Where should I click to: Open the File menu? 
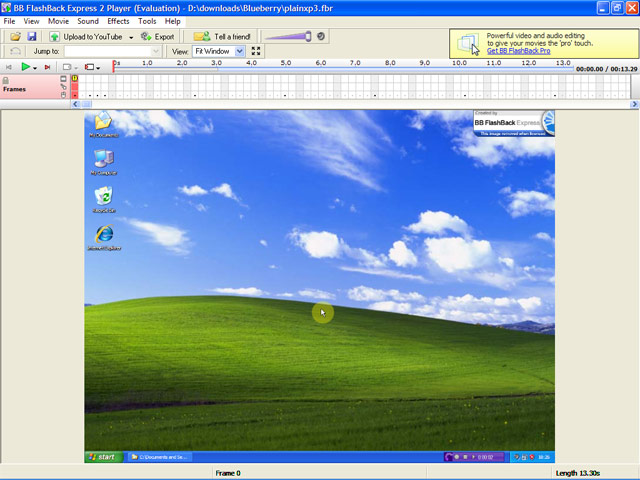tap(9, 21)
